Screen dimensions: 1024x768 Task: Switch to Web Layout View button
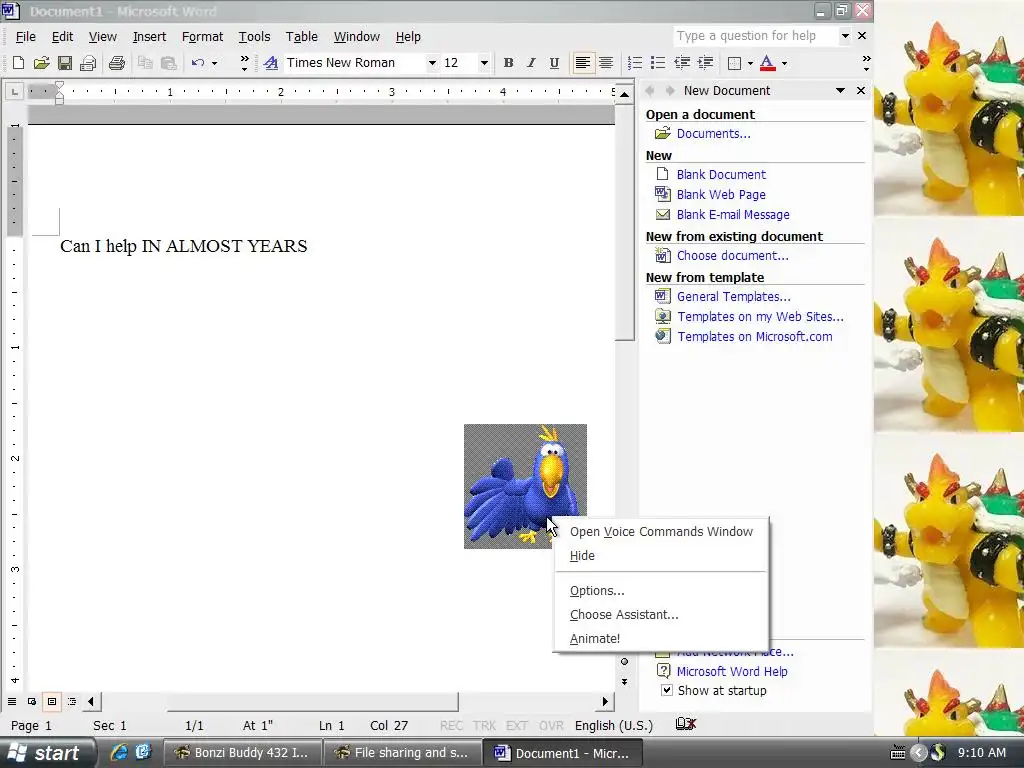point(31,701)
